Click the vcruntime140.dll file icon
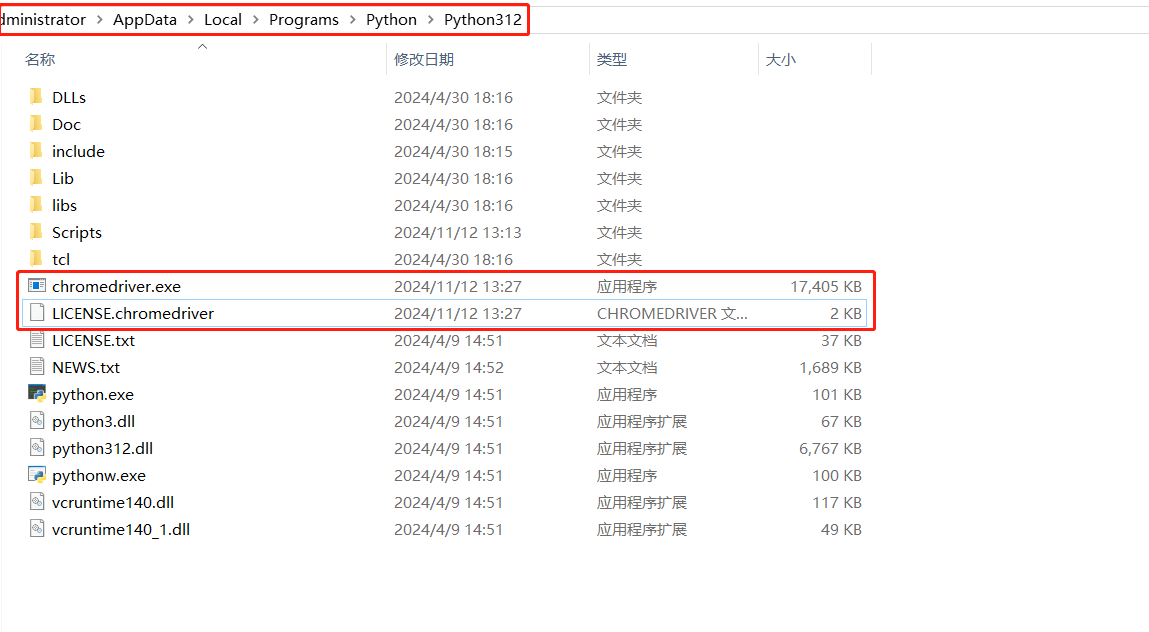The height and width of the screenshot is (632, 1149). 37,502
